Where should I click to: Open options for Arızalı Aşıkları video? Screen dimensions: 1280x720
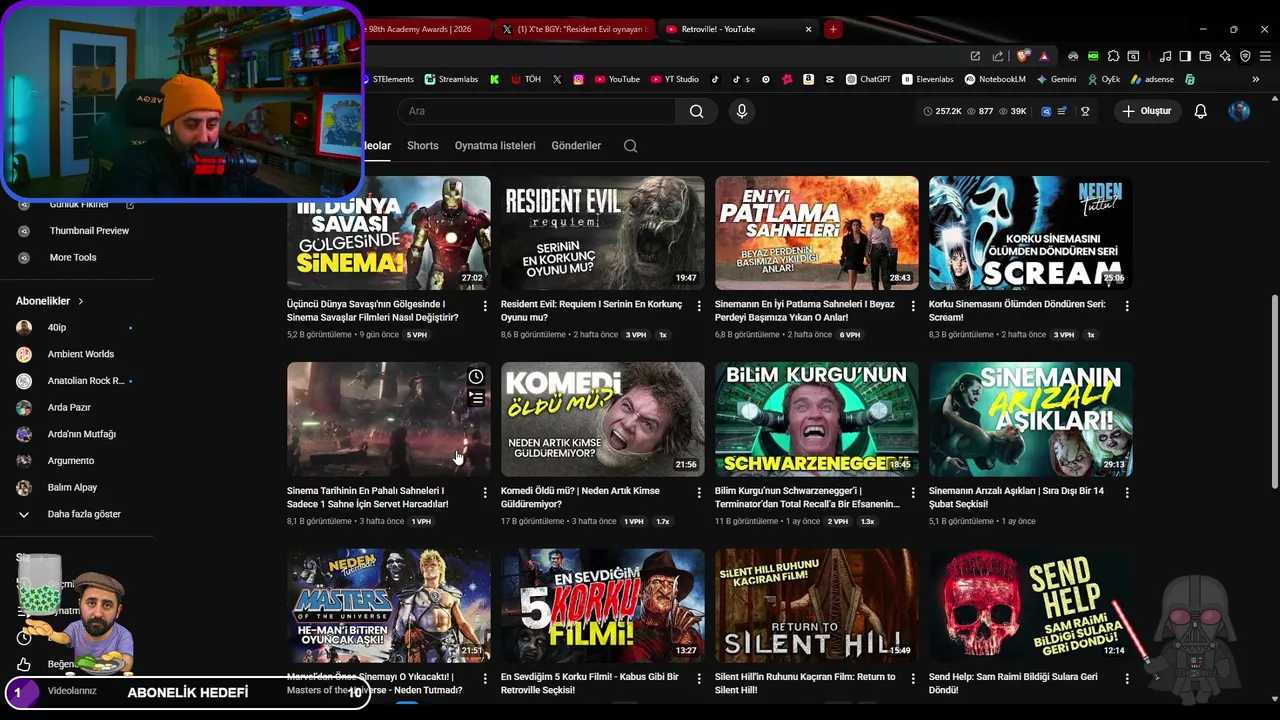pos(1127,492)
